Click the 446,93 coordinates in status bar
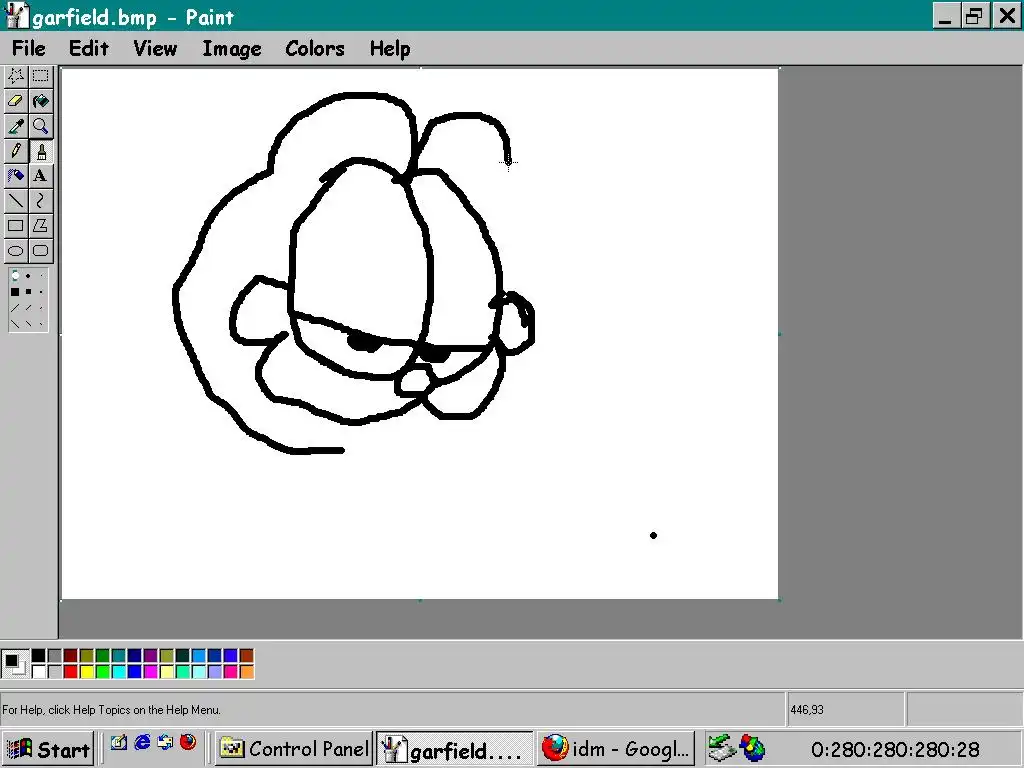Screen dimensions: 1024x768 [807, 710]
